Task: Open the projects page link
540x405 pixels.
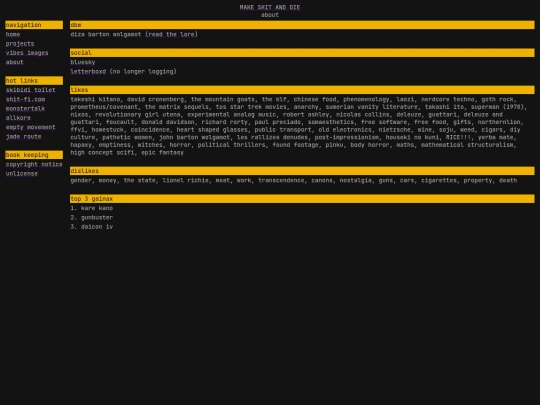Action: (20, 44)
